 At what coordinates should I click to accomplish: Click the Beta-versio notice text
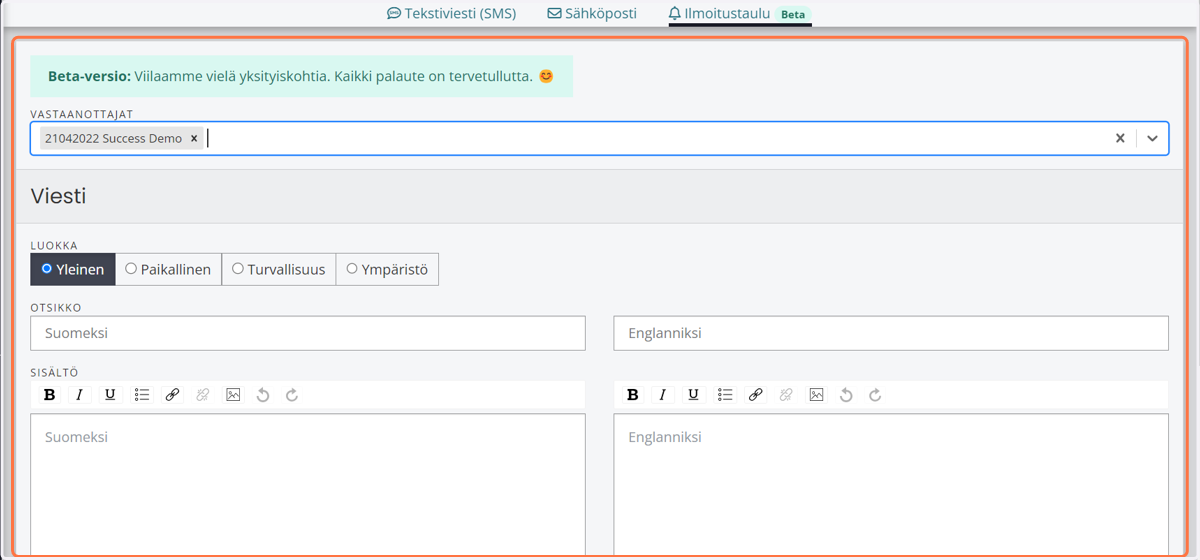pos(301,76)
